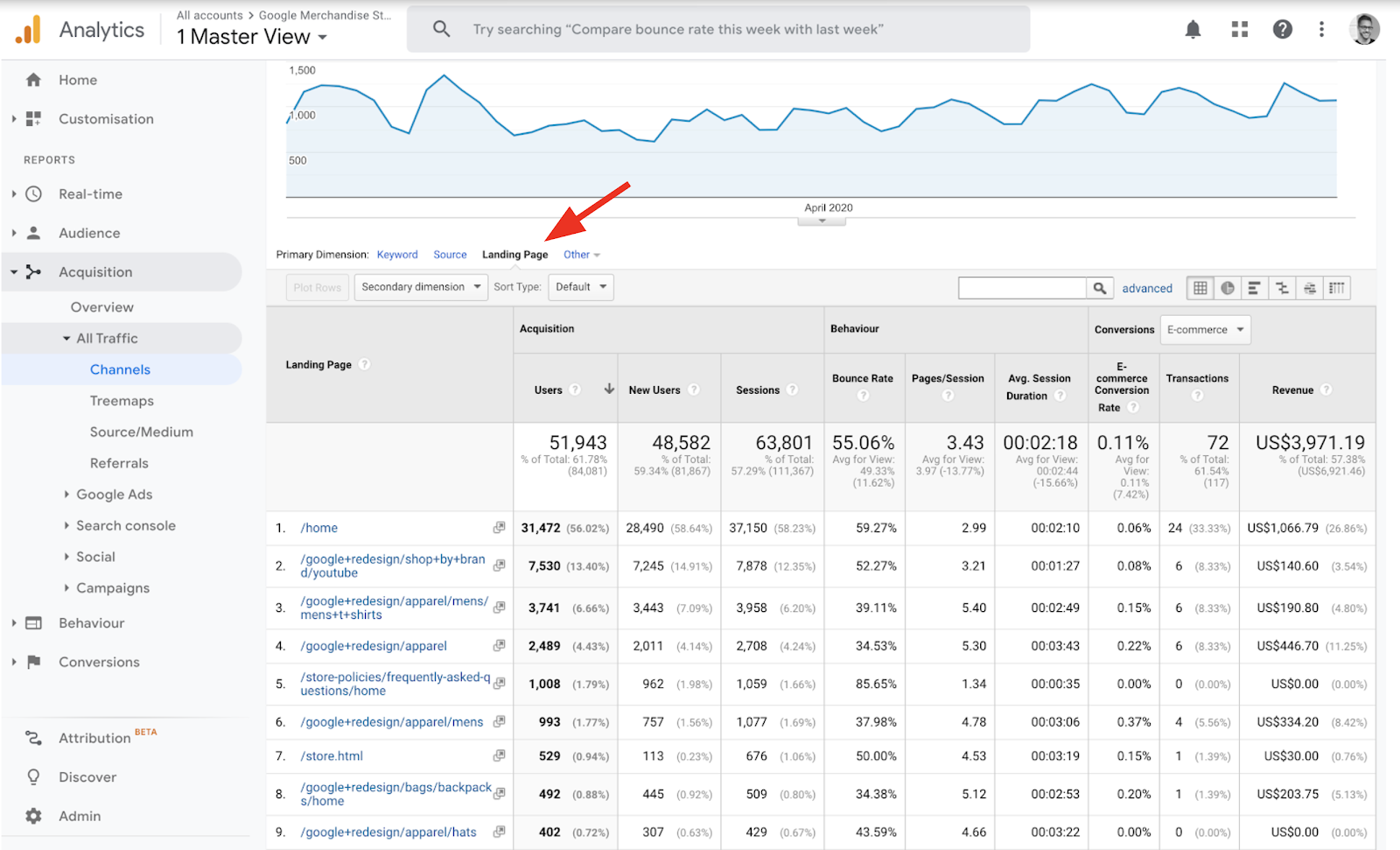This screenshot has height=850, width=1400.
Task: Select the Landing Page primary dimension
Action: pos(514,255)
